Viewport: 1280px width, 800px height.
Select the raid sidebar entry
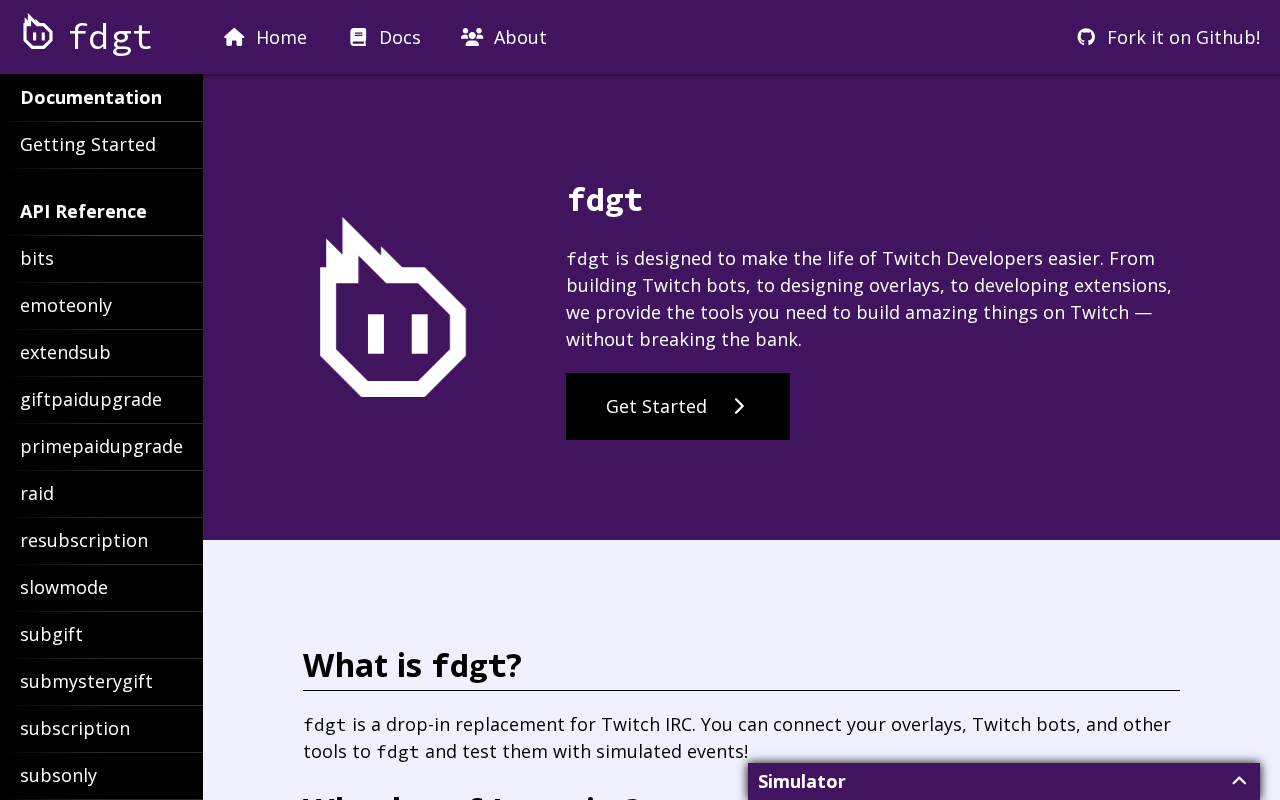(37, 493)
